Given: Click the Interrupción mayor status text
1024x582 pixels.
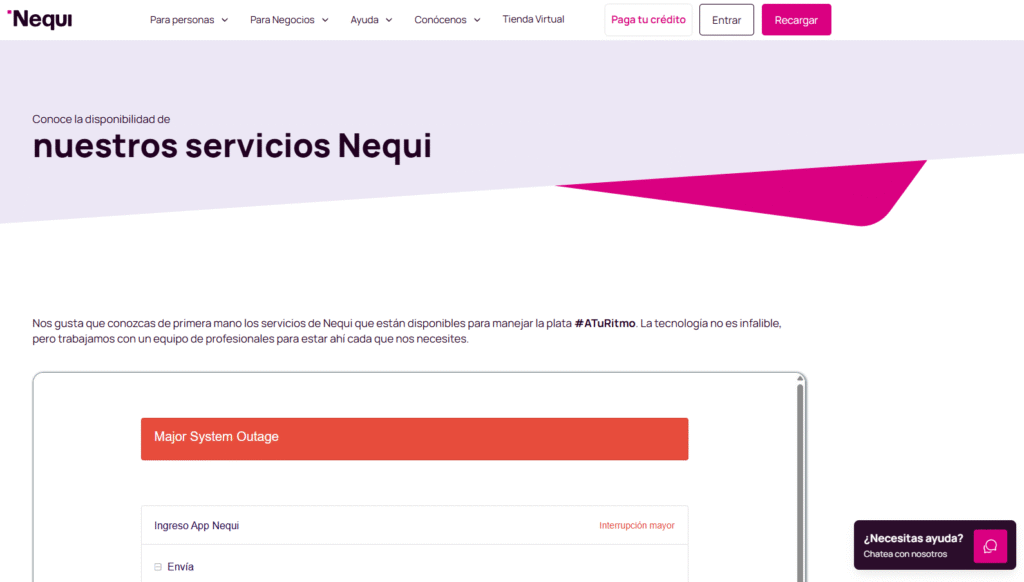Looking at the screenshot, I should point(636,525).
